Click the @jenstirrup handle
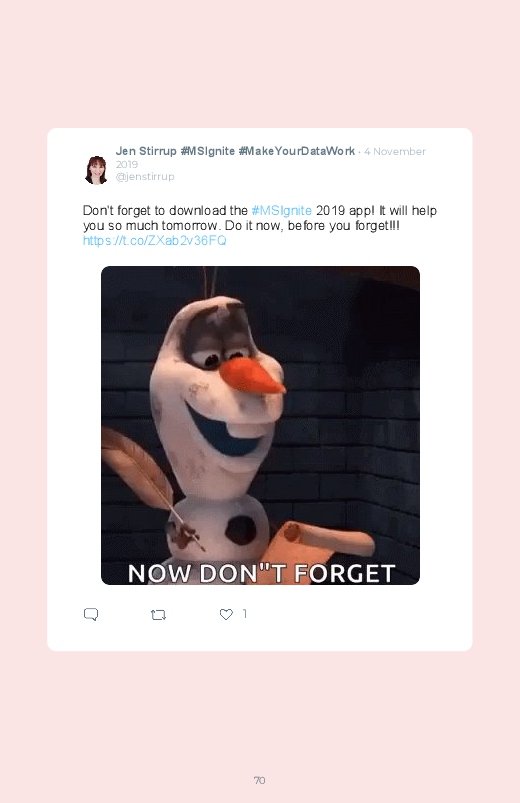Image resolution: width=520 pixels, height=803 pixels. coord(145,176)
